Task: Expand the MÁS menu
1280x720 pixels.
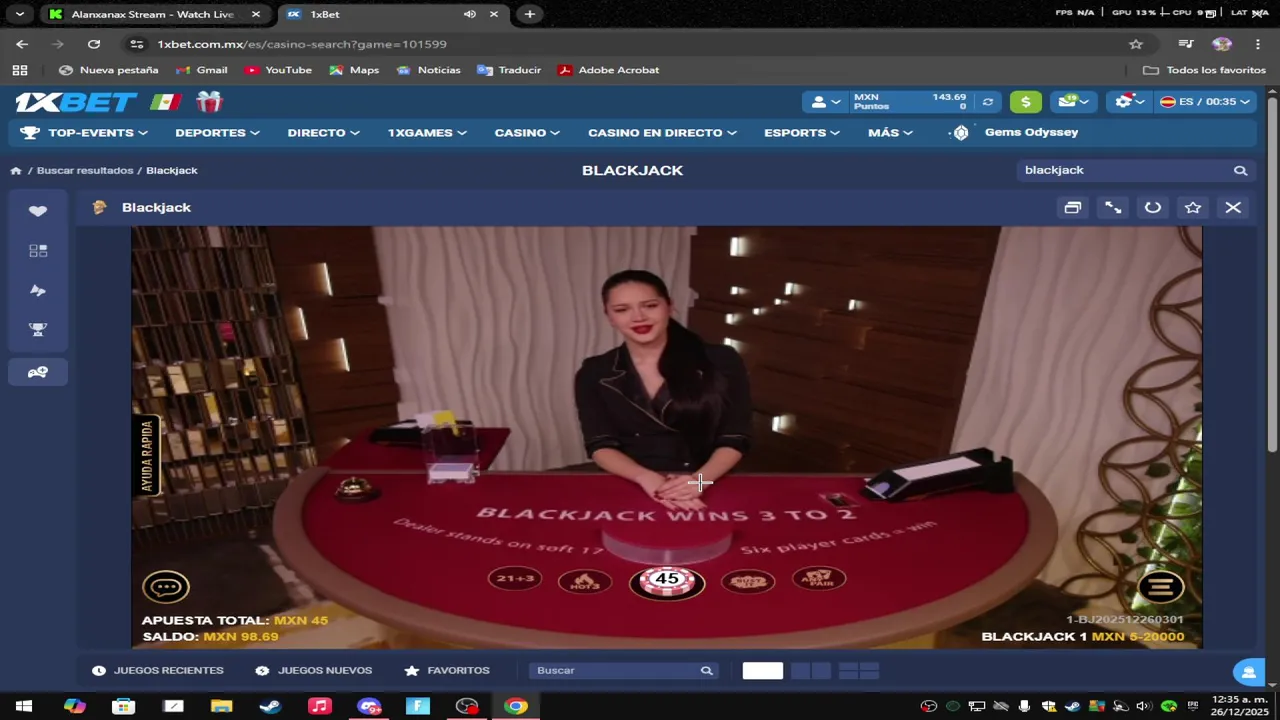Action: (890, 133)
